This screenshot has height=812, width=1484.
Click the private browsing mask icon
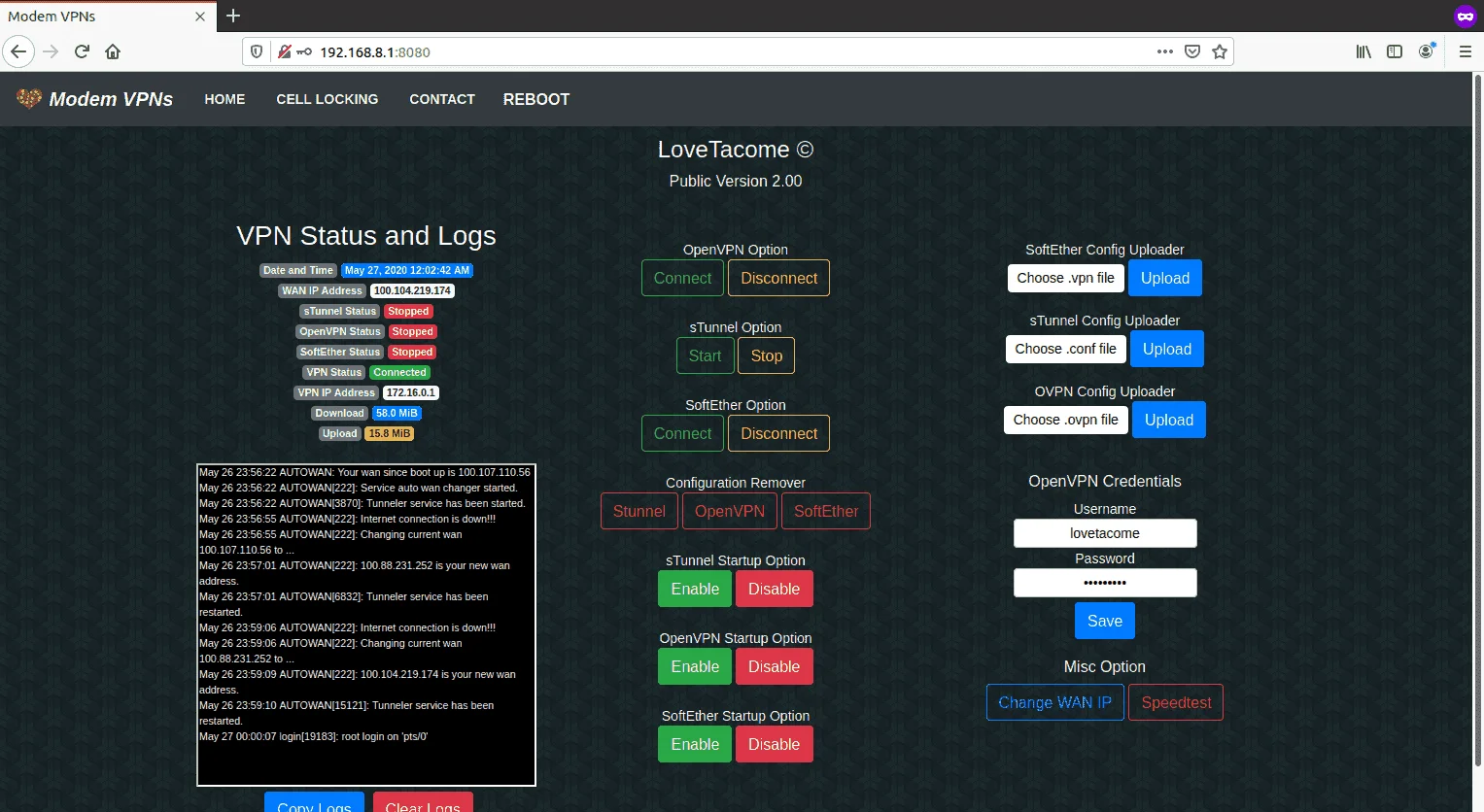[x=1465, y=16]
